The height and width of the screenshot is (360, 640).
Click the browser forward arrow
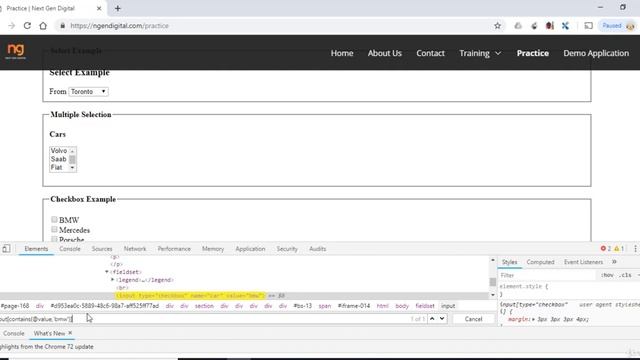(11, 26)
